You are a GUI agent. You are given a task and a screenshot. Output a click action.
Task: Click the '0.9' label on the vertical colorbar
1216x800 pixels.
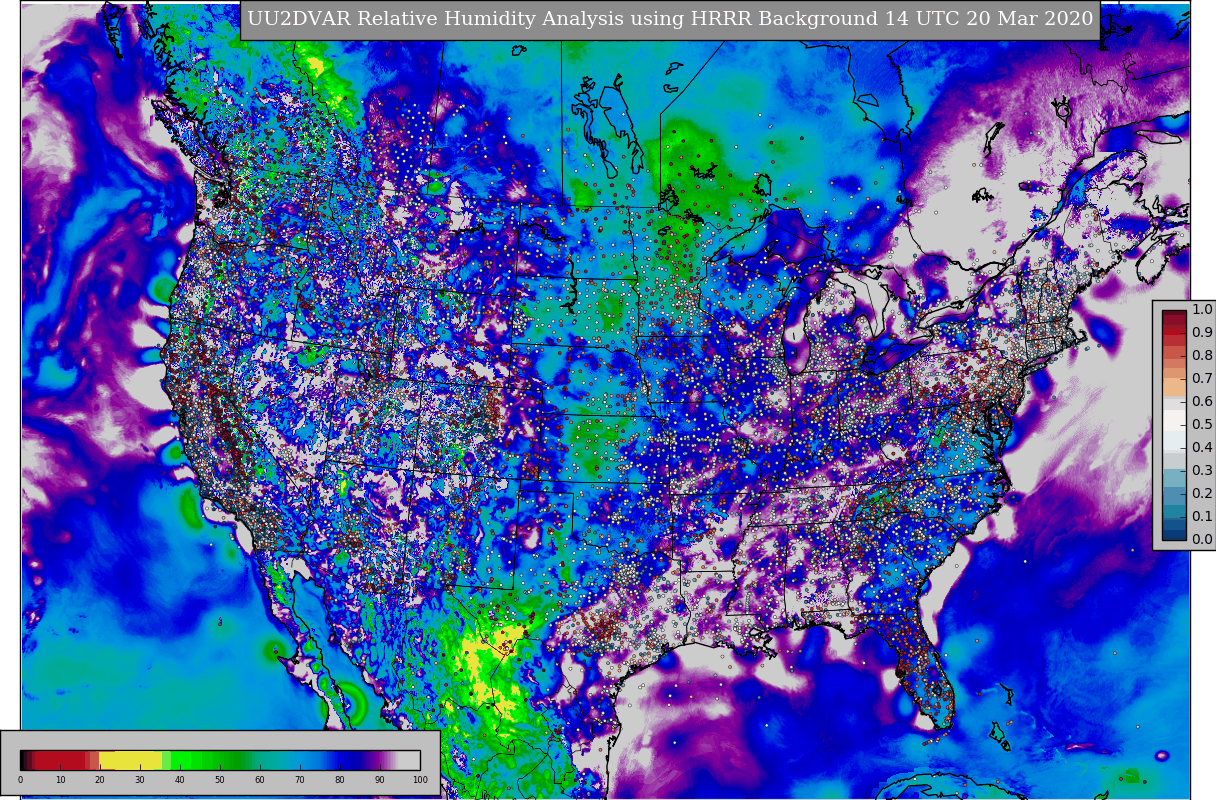point(1202,333)
